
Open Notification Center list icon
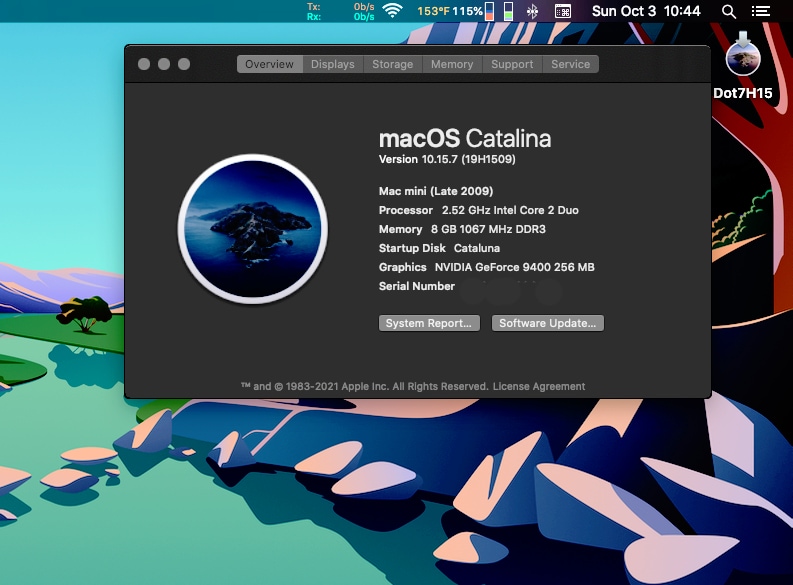(x=761, y=11)
